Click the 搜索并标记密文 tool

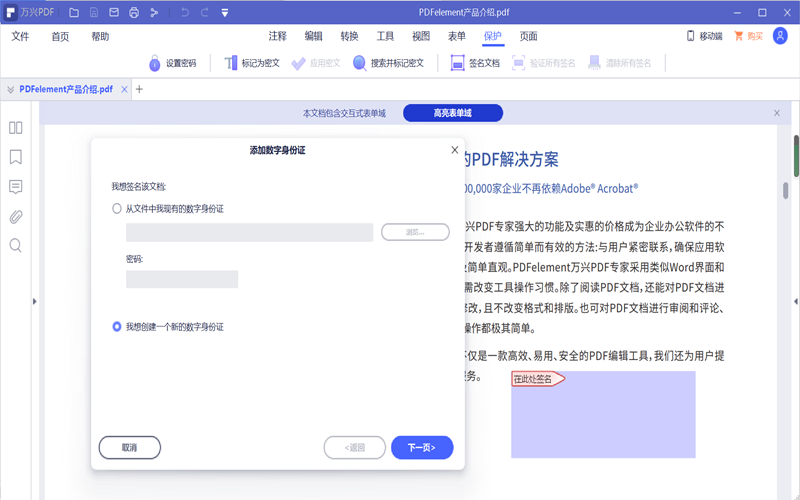point(360,63)
